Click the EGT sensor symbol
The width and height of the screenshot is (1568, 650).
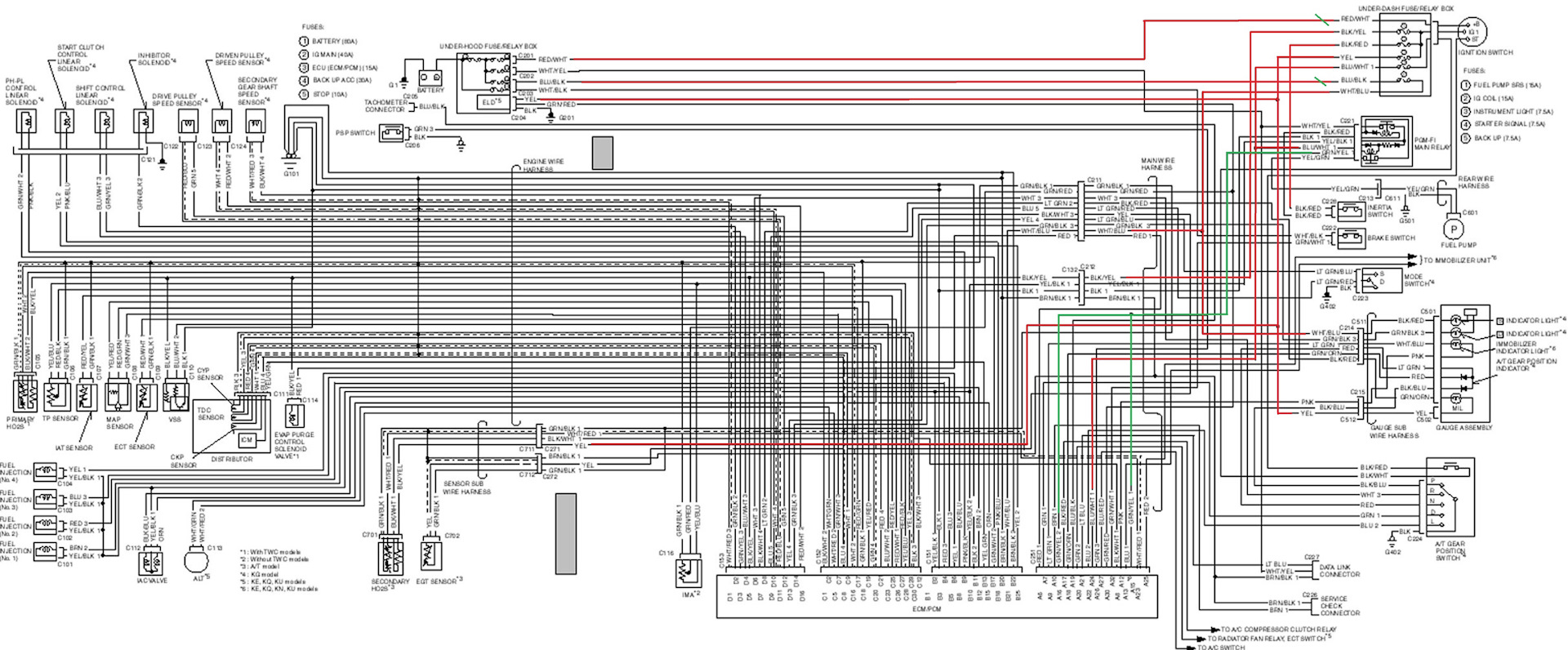pyautogui.click(x=431, y=556)
